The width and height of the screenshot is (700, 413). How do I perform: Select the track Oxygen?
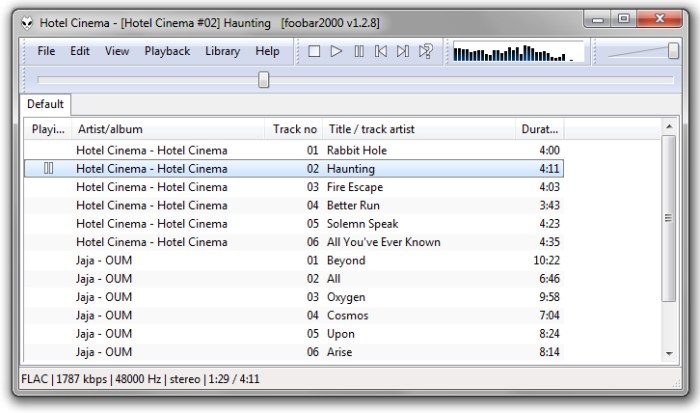(294, 296)
